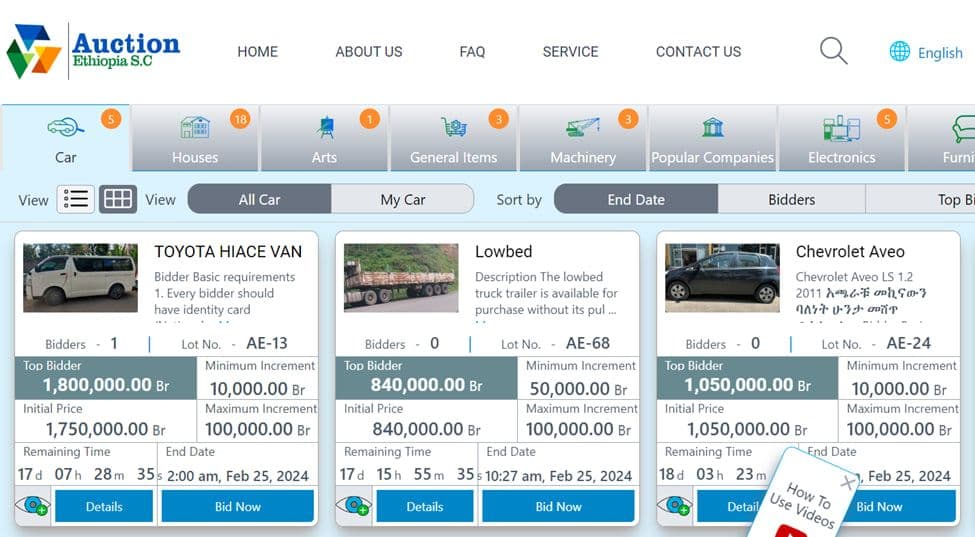Open CONTACT US menu item
The width and height of the screenshot is (975, 537).
coord(698,52)
